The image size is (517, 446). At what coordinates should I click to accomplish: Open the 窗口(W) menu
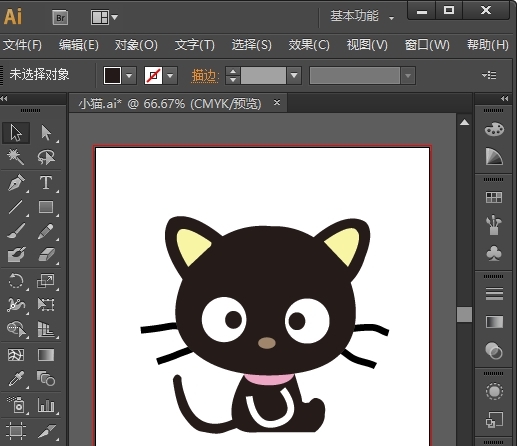pos(427,45)
